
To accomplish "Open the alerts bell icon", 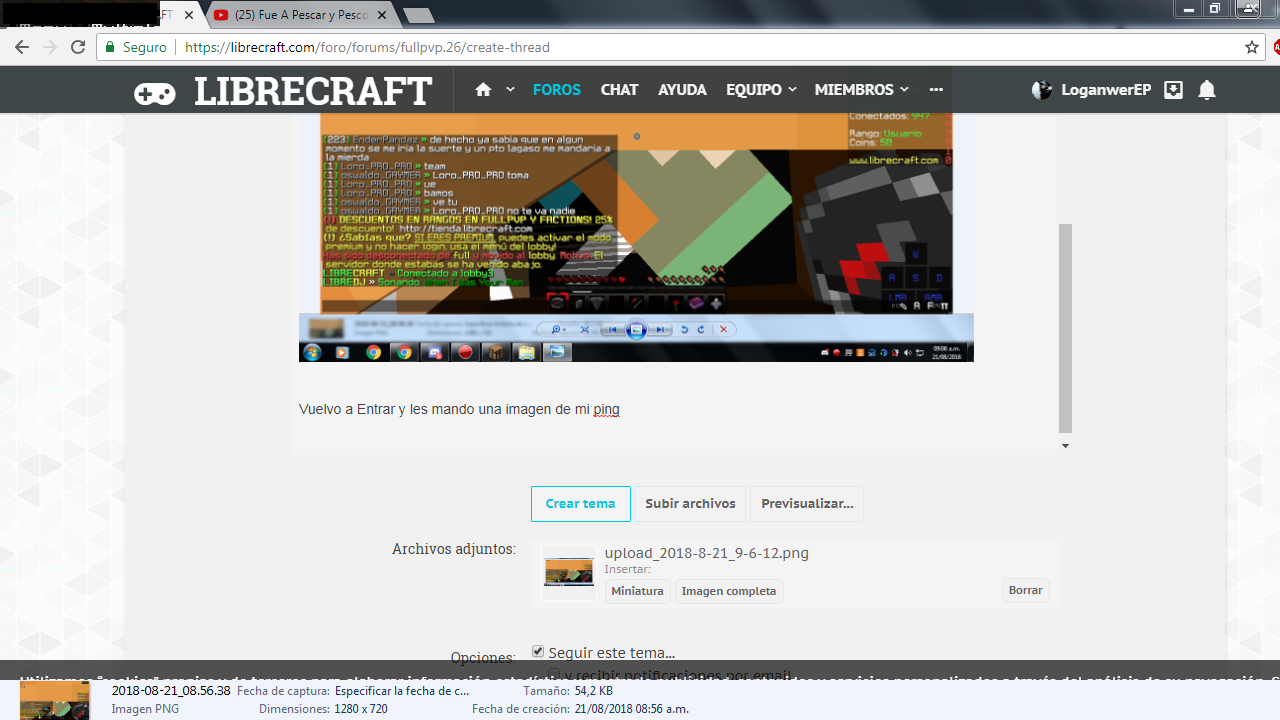I will (1207, 90).
